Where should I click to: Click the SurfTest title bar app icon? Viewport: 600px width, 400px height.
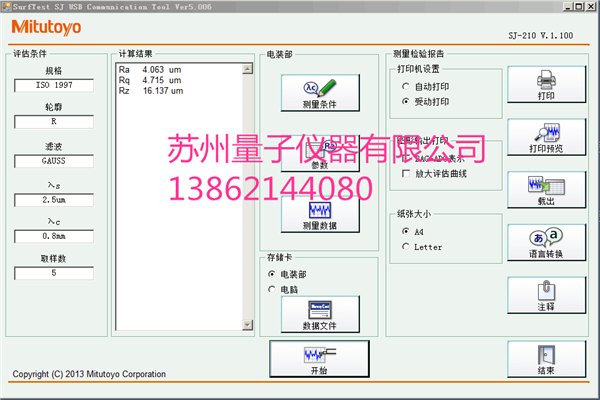point(7,7)
